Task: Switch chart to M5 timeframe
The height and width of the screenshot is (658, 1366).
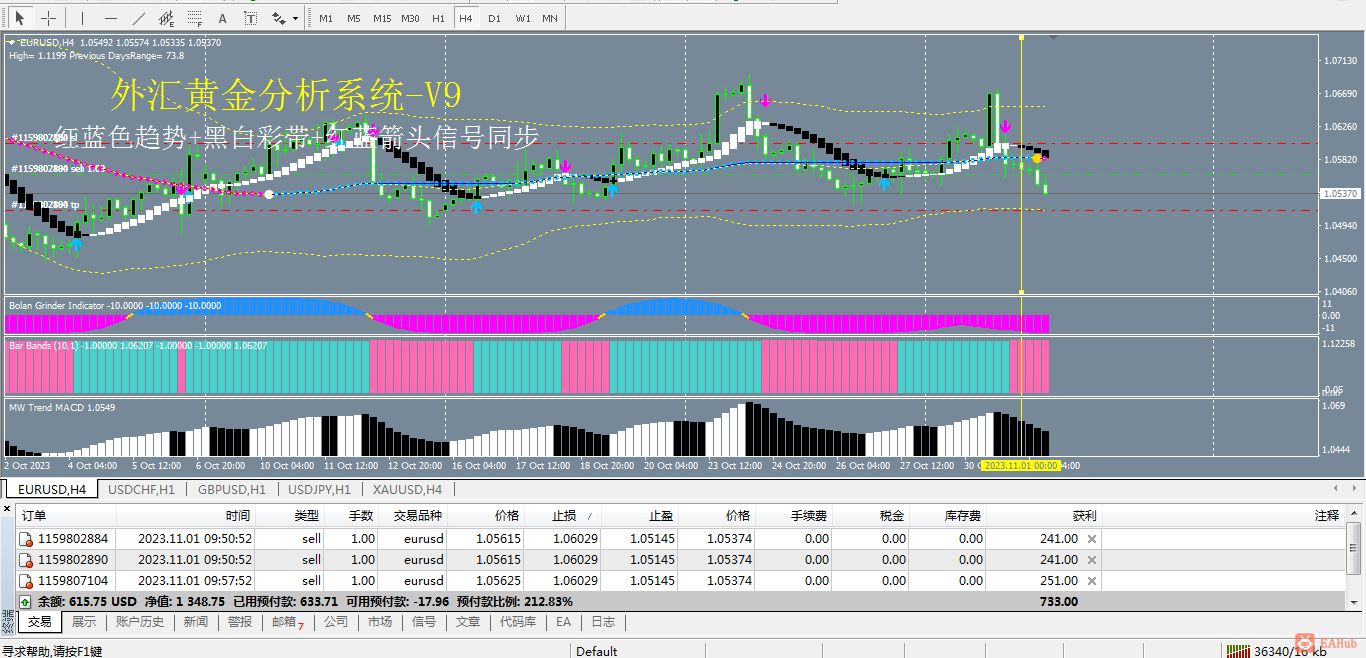Action: coord(354,18)
